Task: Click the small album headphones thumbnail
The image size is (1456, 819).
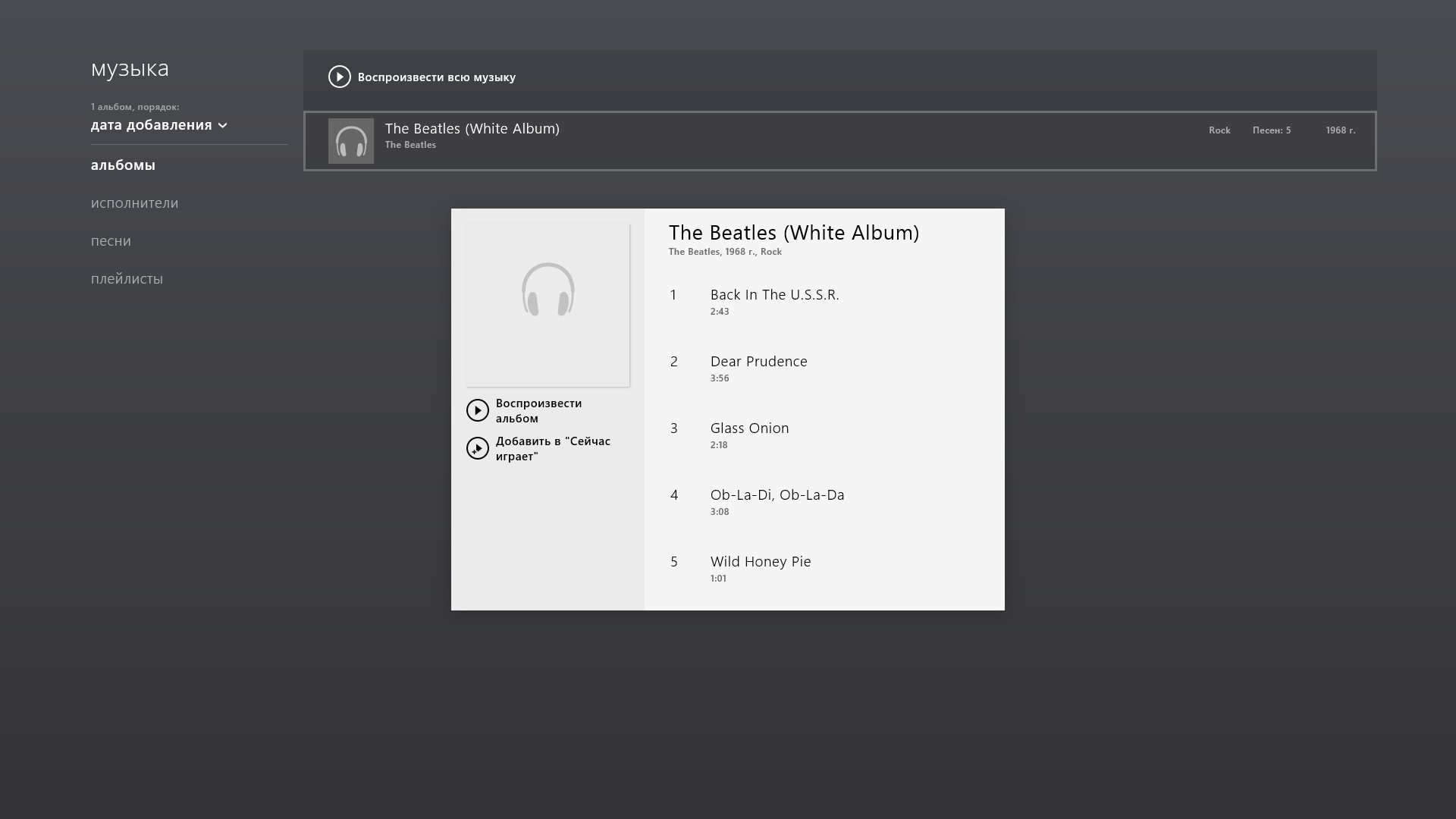Action: 350,141
